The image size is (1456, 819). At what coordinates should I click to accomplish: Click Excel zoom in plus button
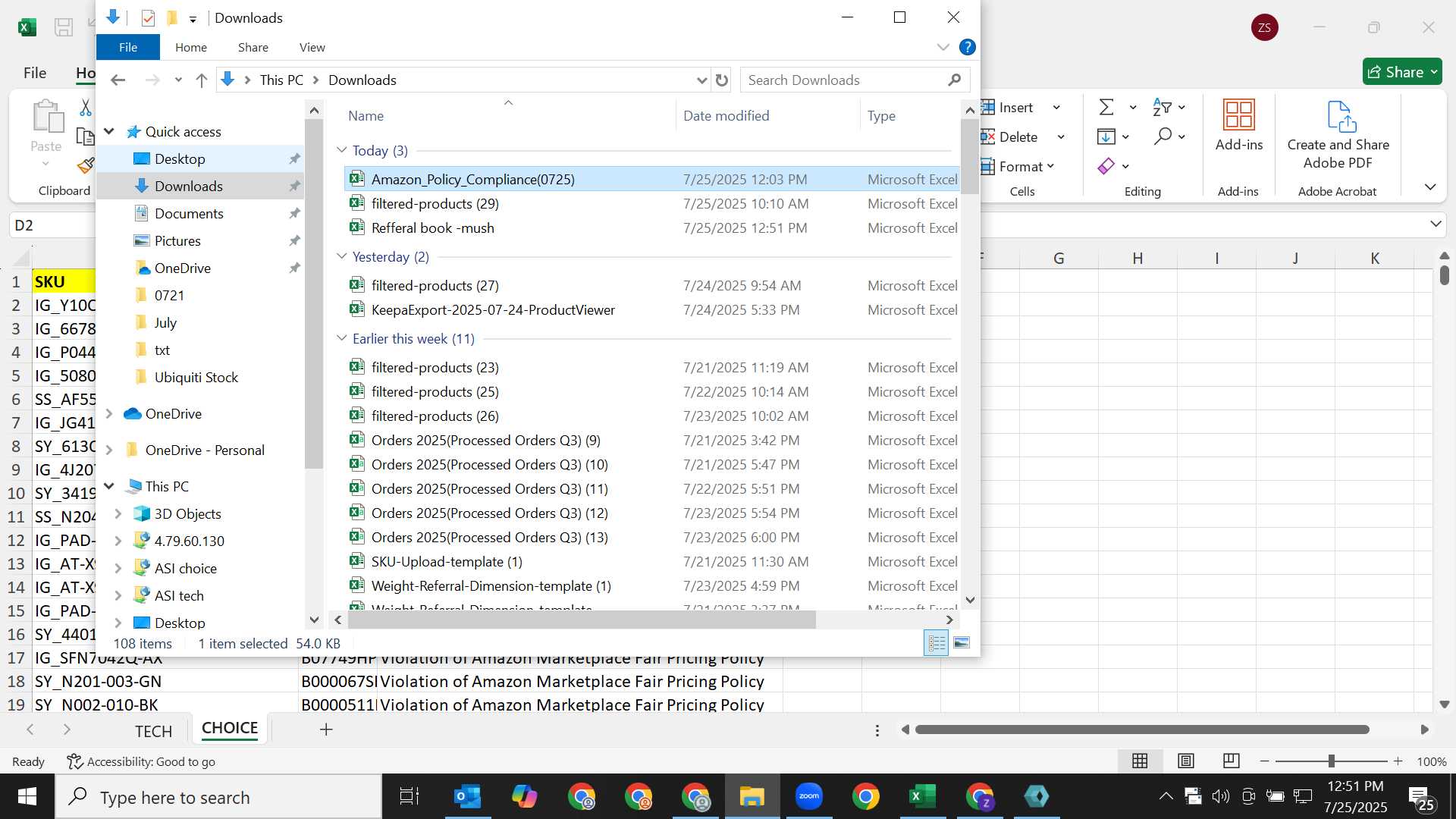[1398, 761]
